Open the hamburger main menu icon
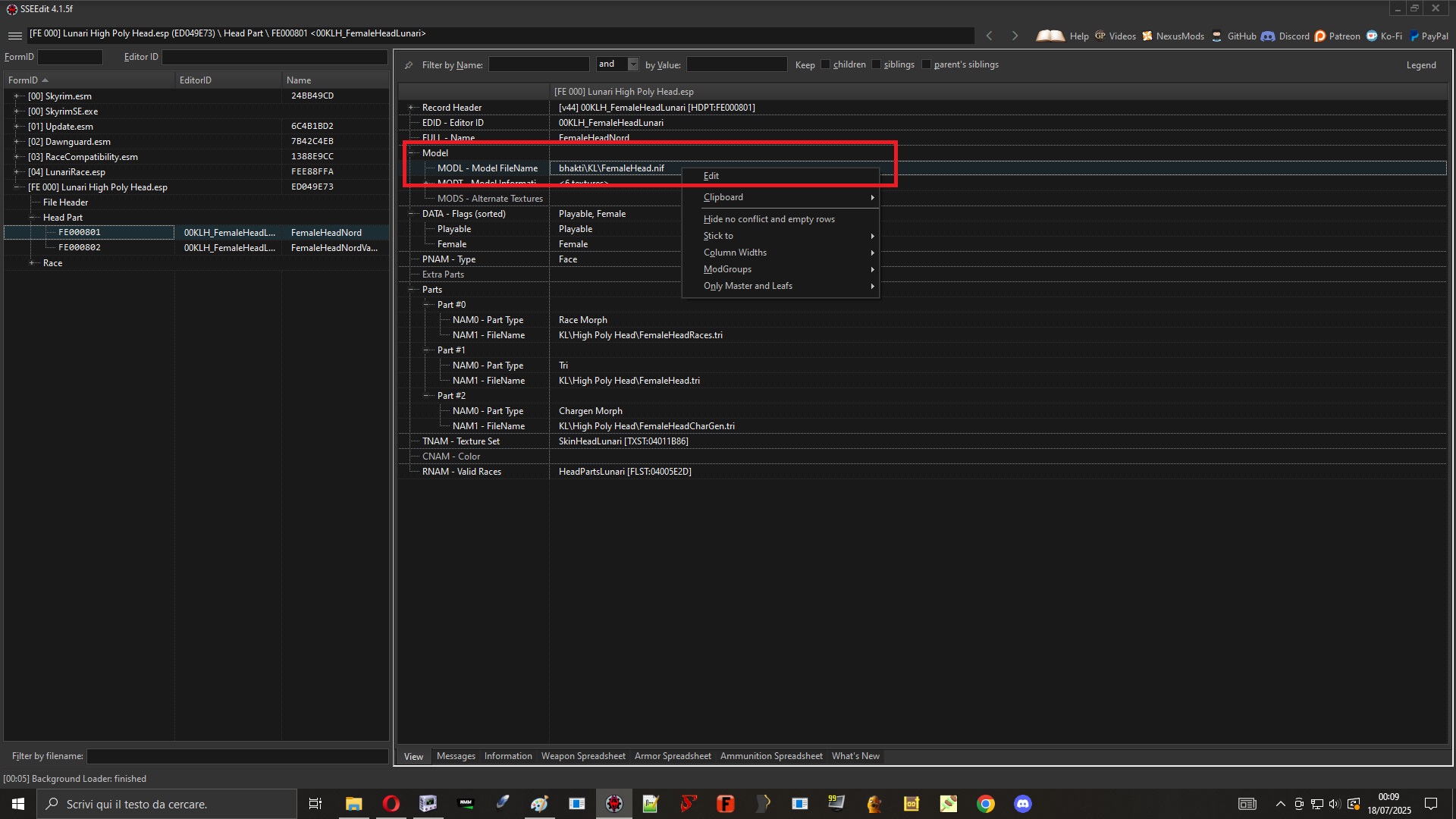This screenshot has width=1456, height=819. [x=14, y=36]
